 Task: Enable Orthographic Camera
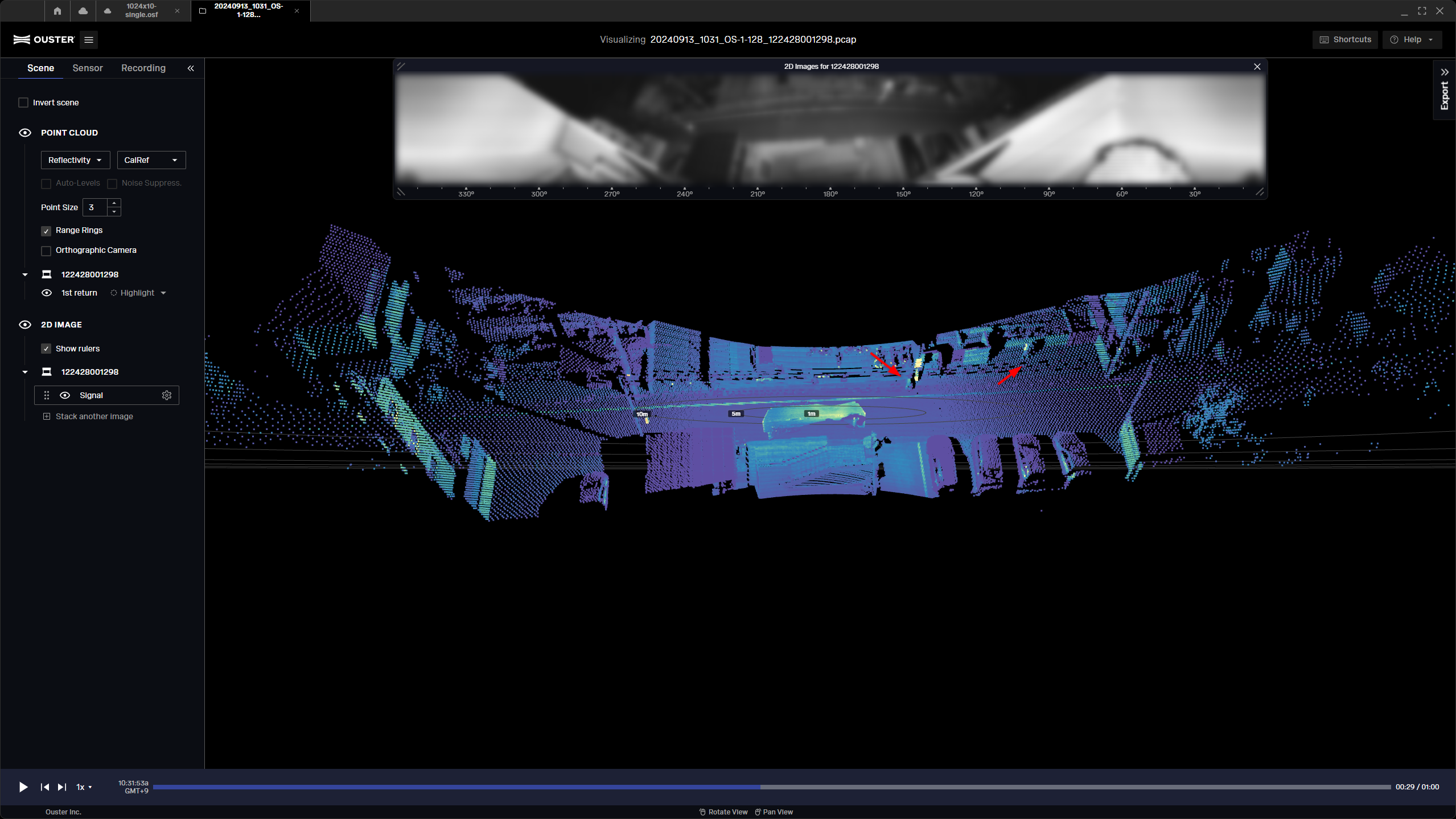pyautogui.click(x=46, y=251)
